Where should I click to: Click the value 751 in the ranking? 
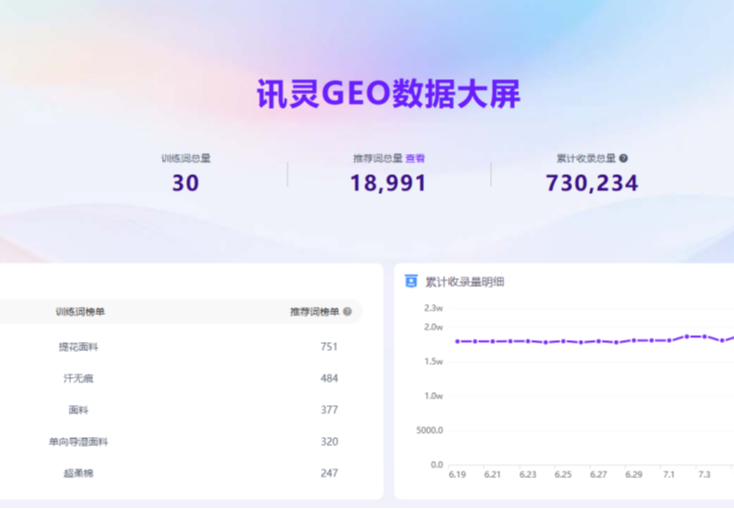pos(329,347)
